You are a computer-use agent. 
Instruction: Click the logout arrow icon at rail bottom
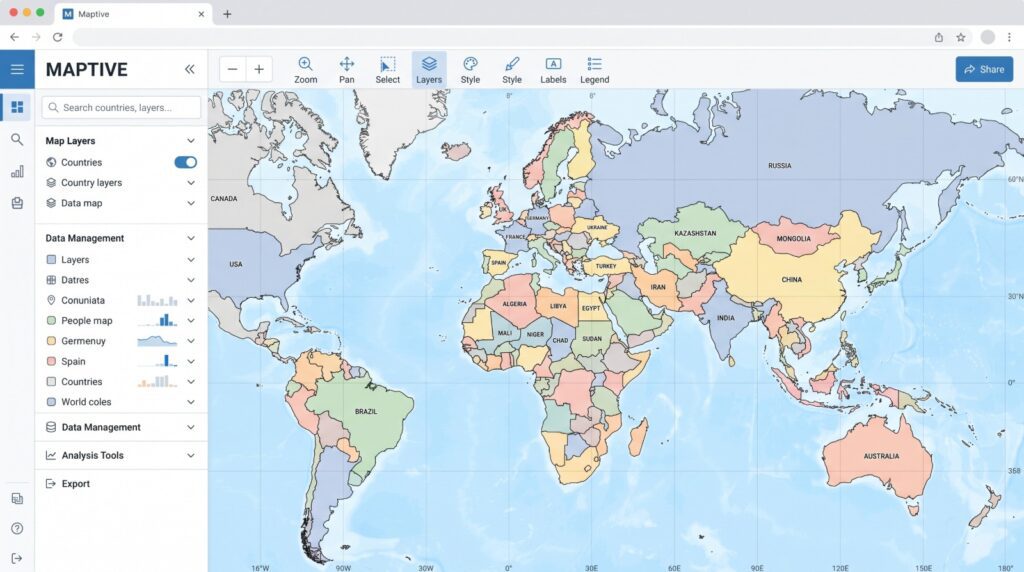coord(17,558)
